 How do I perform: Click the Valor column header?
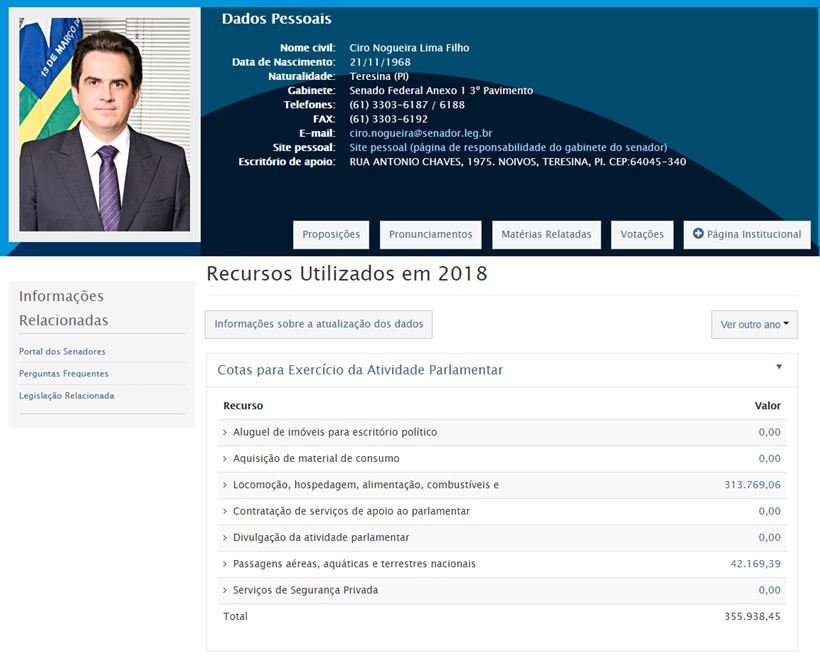pyautogui.click(x=768, y=406)
